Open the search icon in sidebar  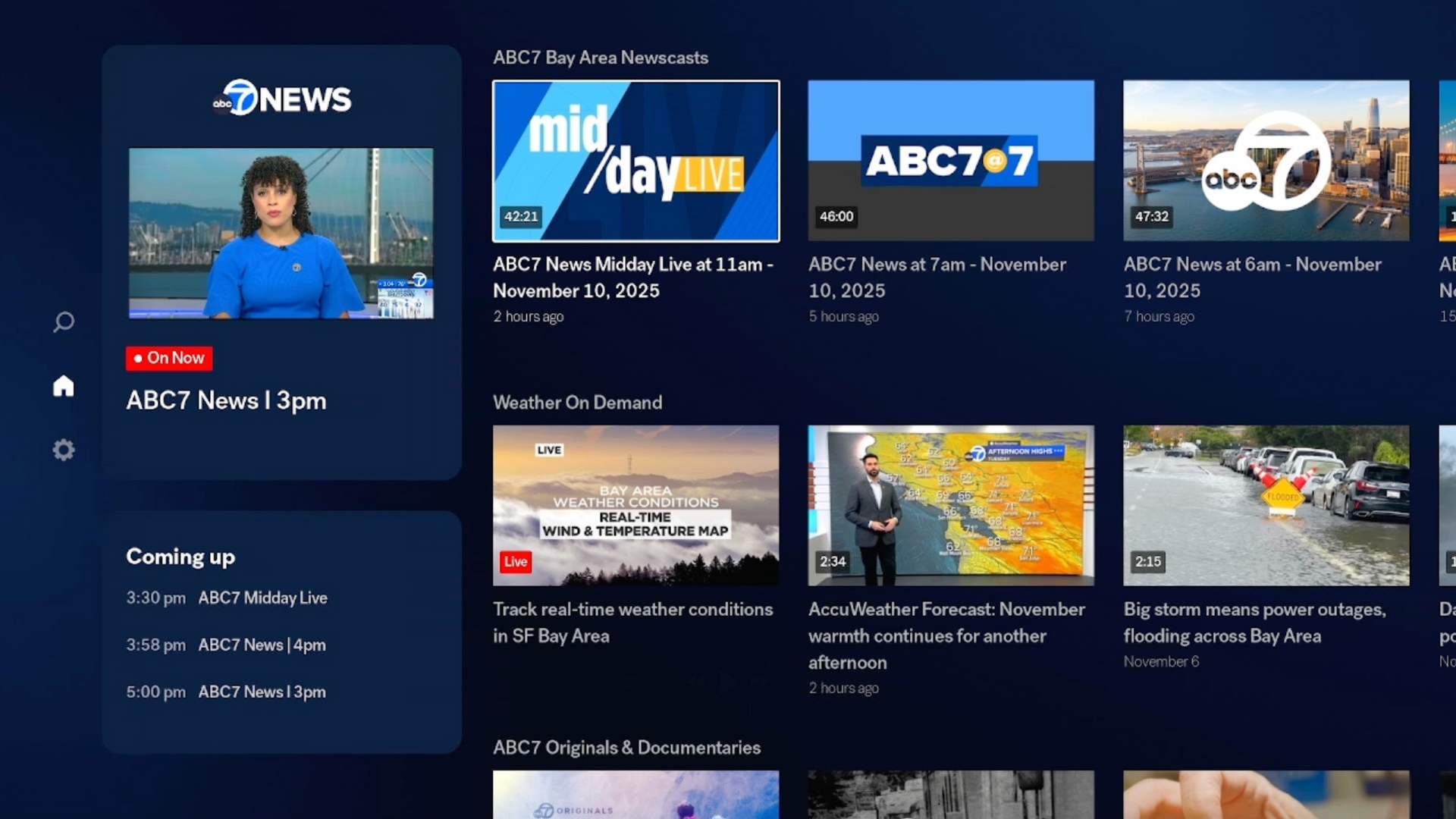click(x=64, y=322)
